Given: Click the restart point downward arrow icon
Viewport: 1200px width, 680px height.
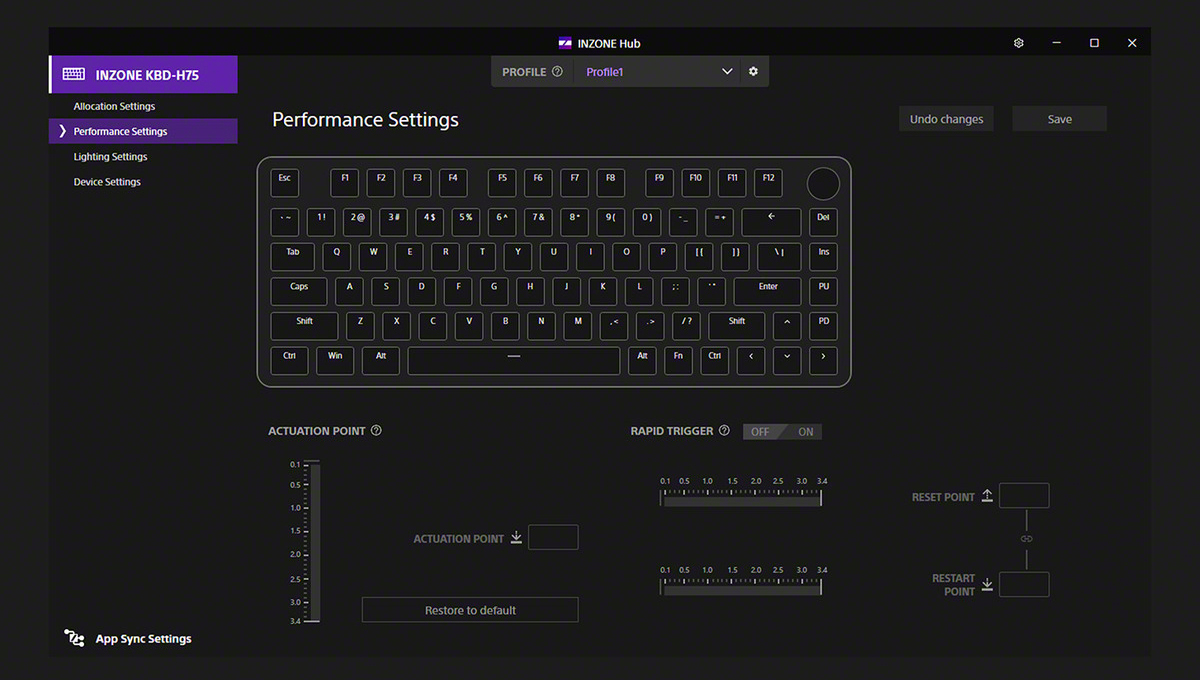Looking at the screenshot, I should pyautogui.click(x=987, y=584).
